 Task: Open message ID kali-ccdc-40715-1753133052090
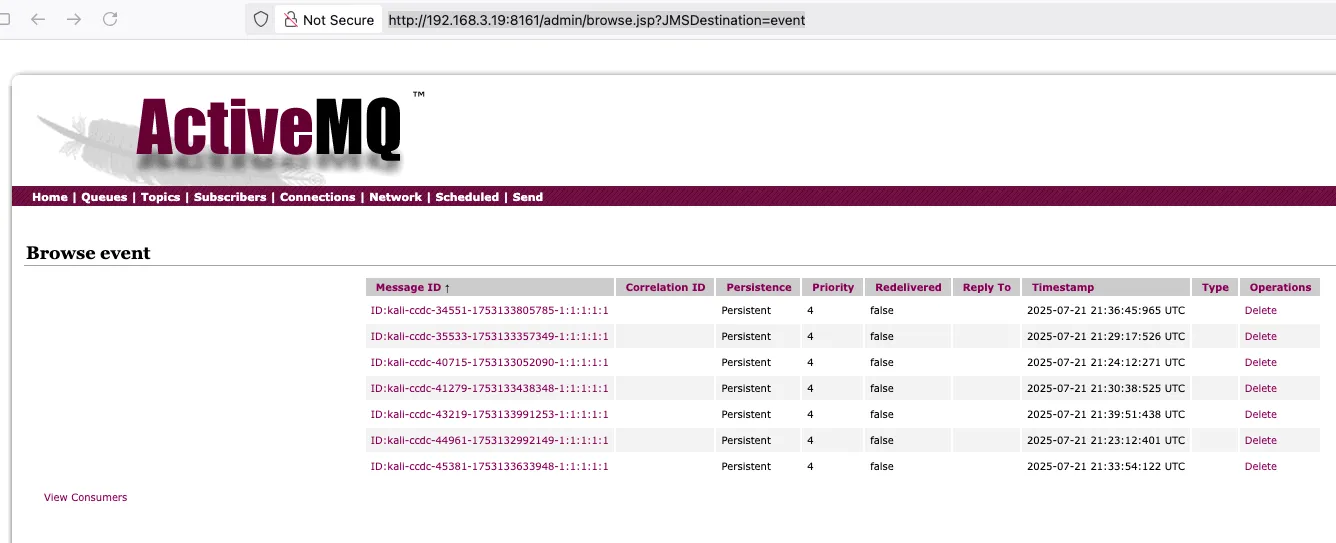(489, 362)
